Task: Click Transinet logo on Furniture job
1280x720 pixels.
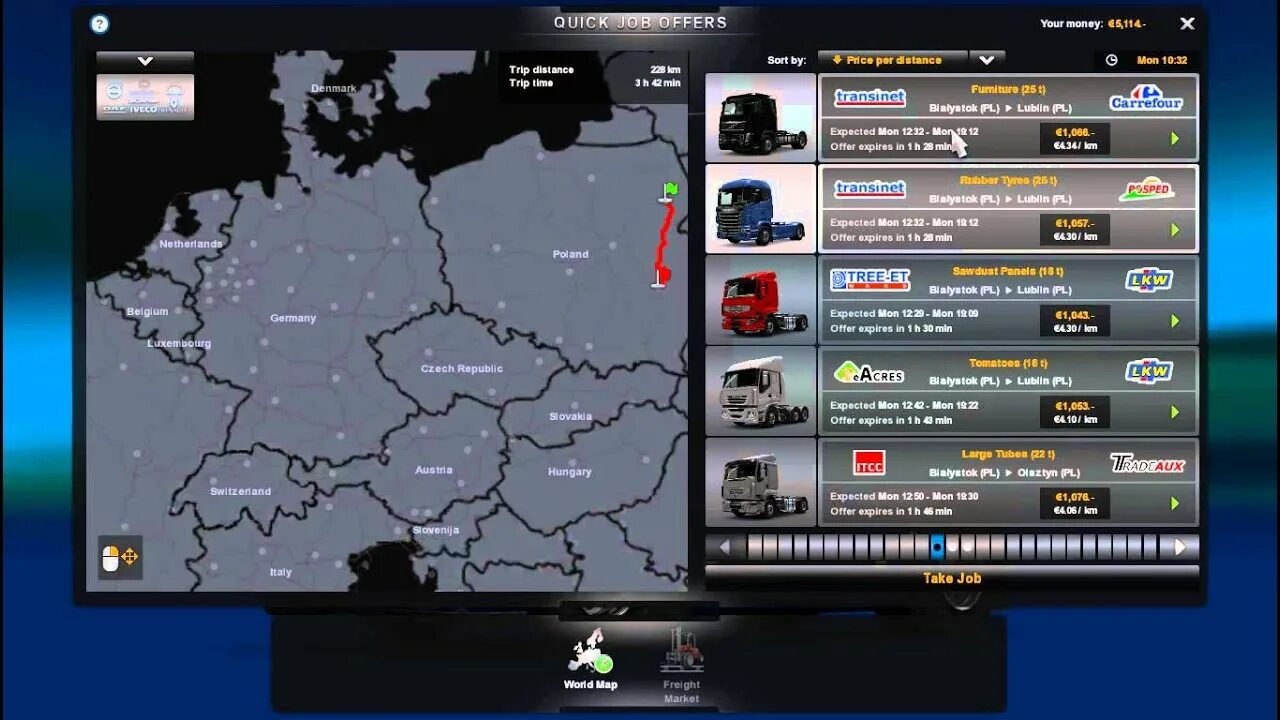Action: click(870, 98)
